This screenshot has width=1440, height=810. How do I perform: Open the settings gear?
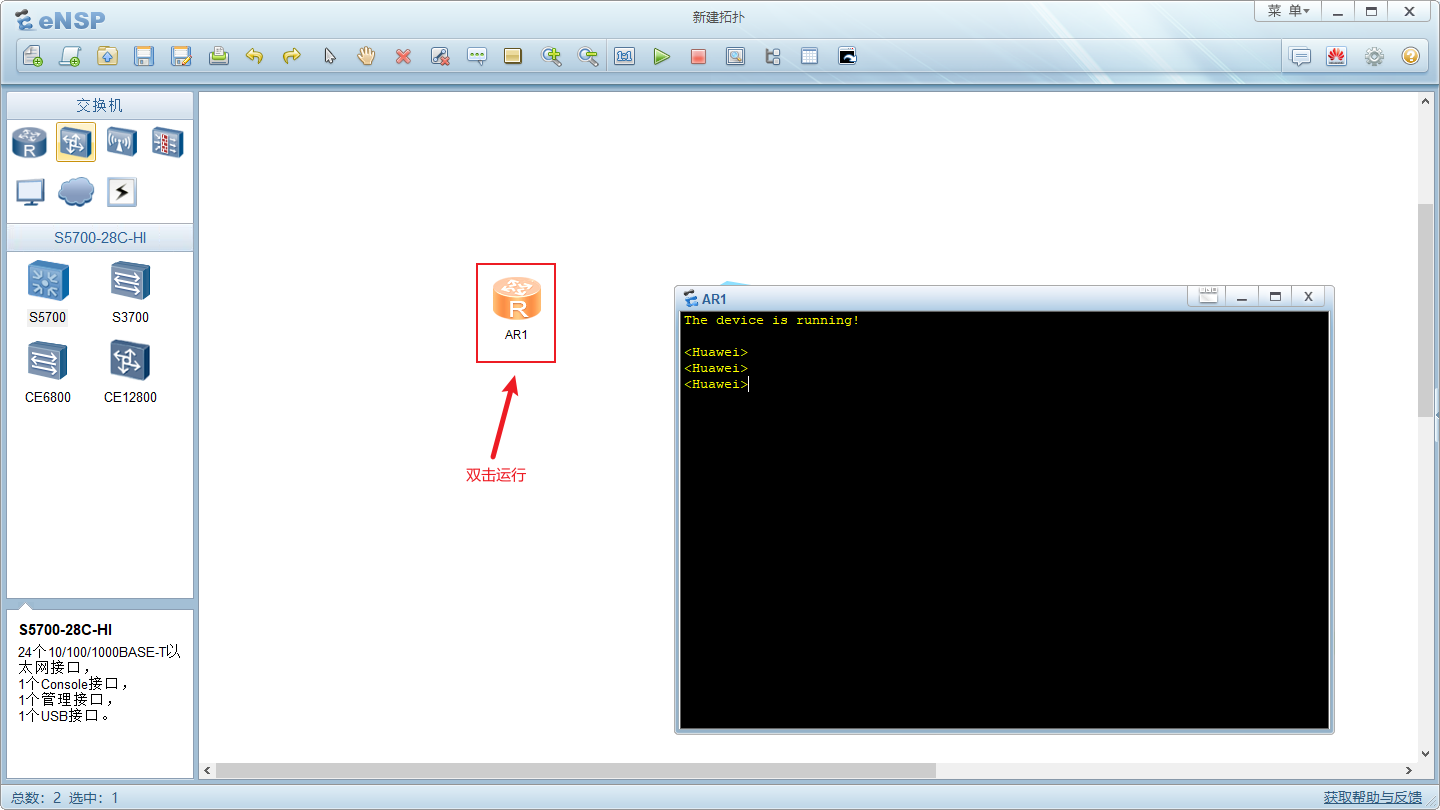(1374, 56)
